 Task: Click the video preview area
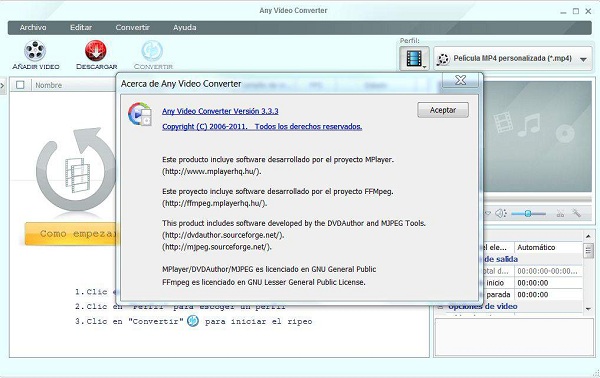pos(538,136)
